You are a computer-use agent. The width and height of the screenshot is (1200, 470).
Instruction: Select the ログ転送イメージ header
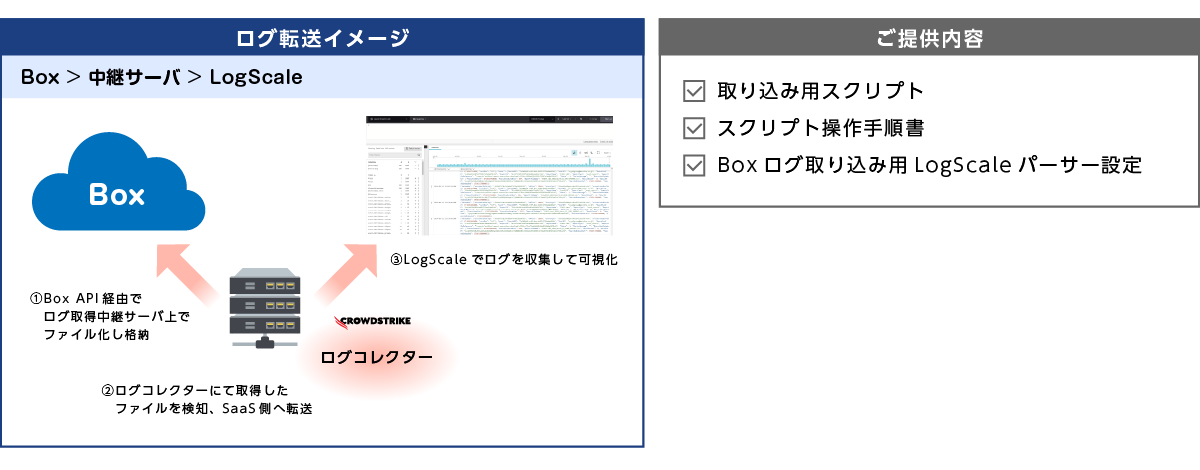(x=322, y=38)
